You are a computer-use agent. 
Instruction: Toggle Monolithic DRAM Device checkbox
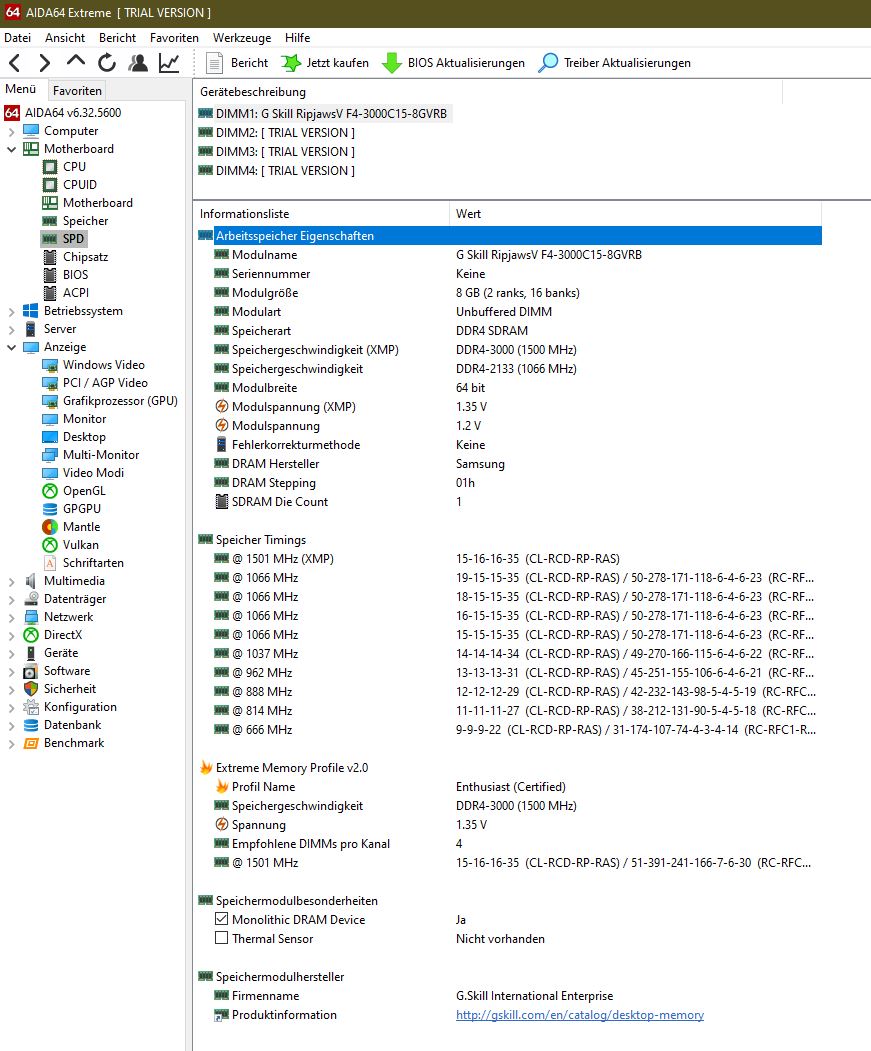221,919
